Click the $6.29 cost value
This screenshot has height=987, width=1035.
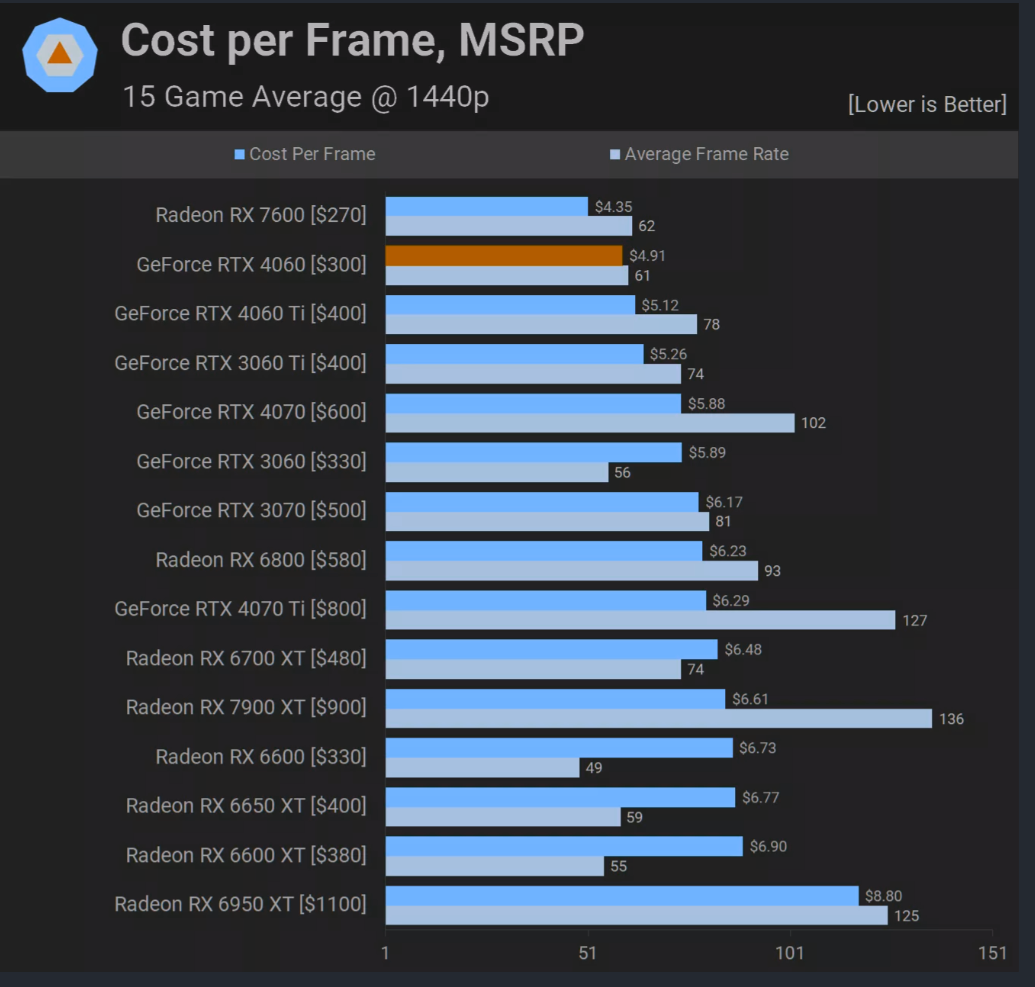click(731, 600)
